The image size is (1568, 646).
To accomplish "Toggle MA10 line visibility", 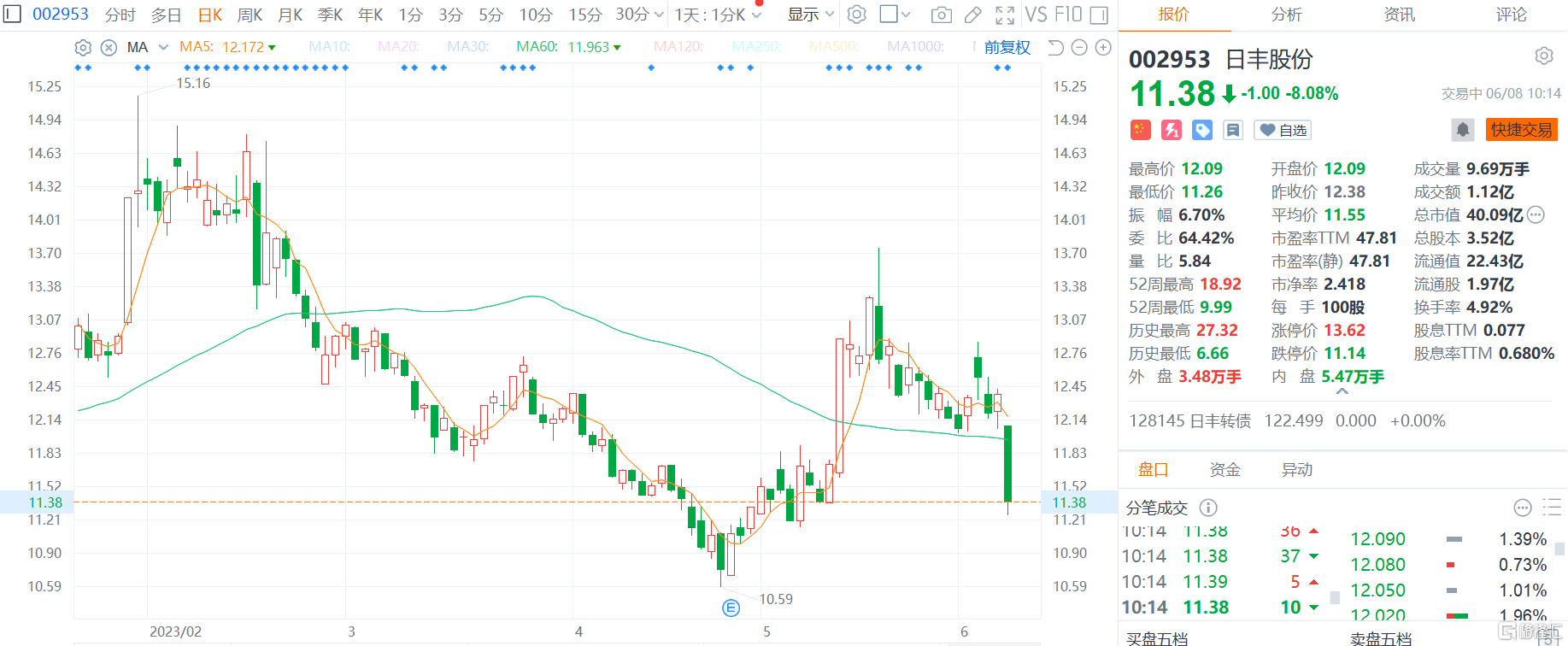I will (x=329, y=47).
